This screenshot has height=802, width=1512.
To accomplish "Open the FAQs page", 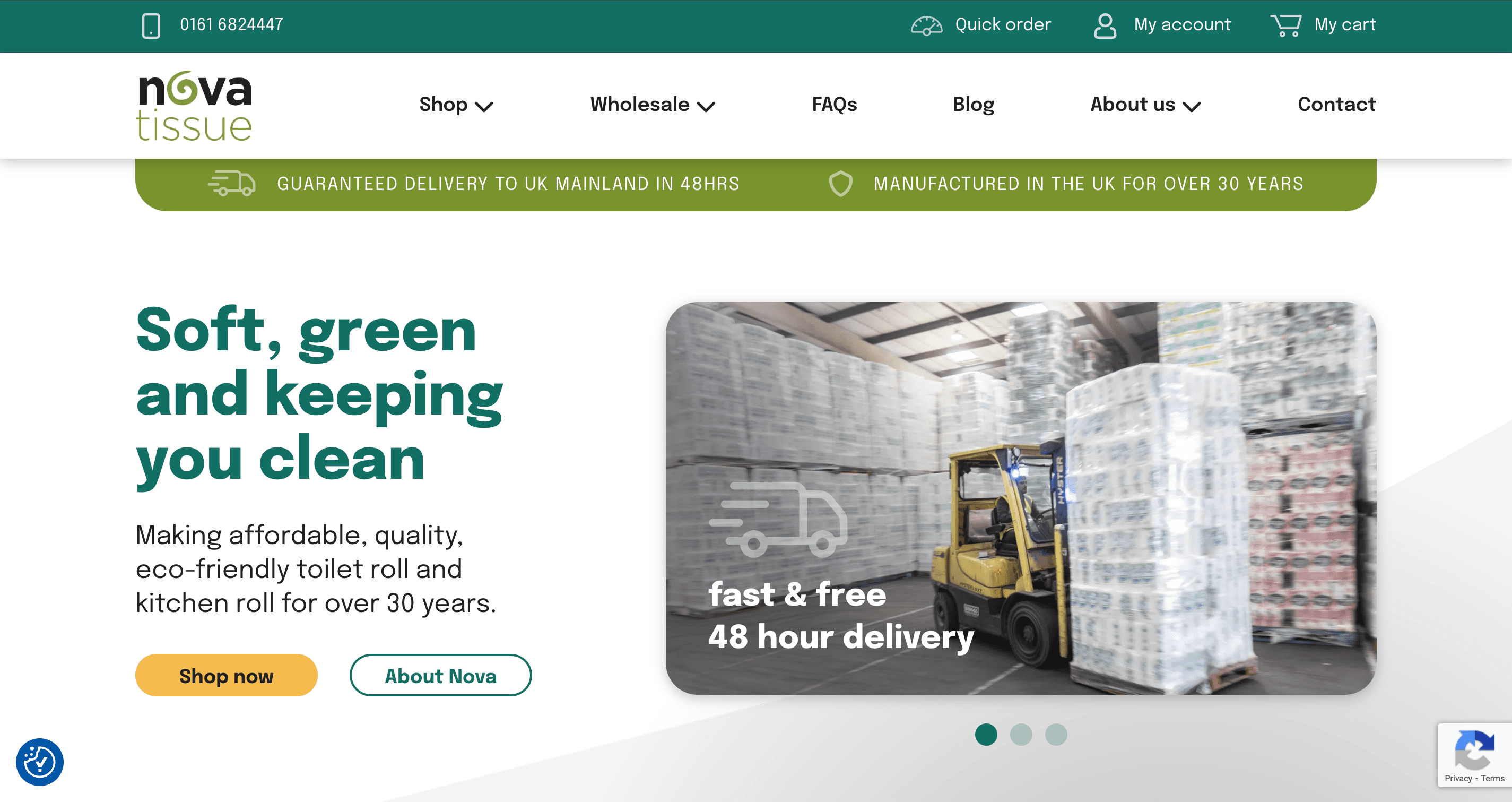I will pos(834,105).
